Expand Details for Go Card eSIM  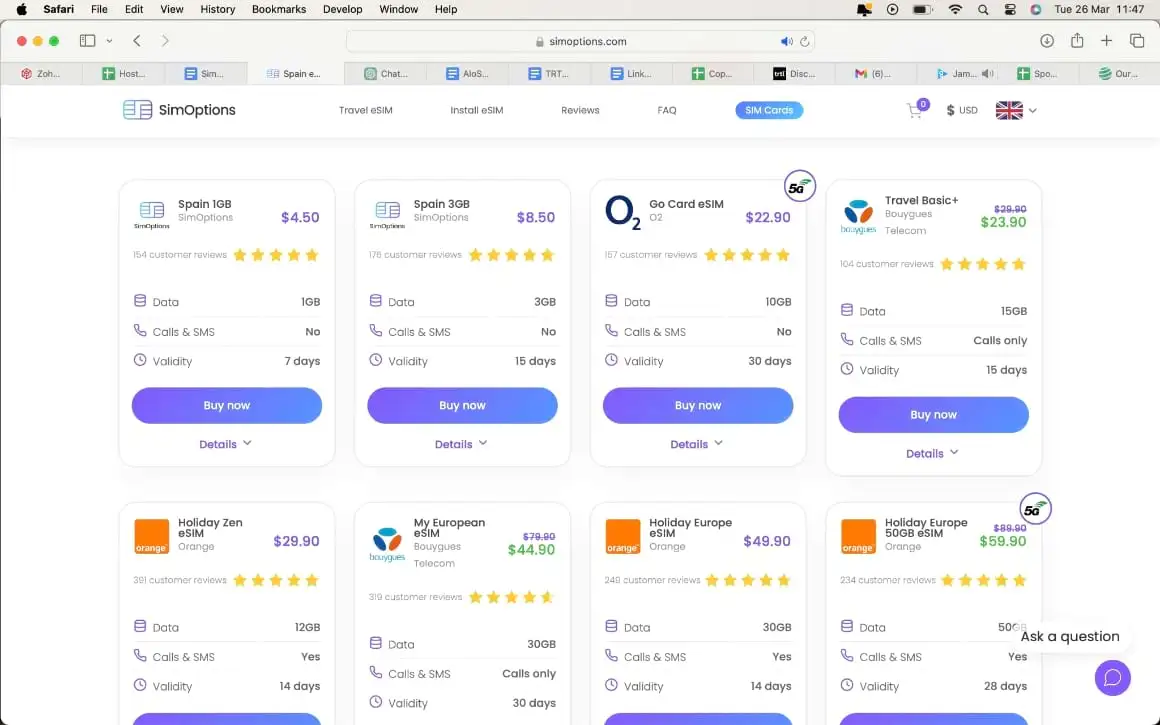[696, 444]
